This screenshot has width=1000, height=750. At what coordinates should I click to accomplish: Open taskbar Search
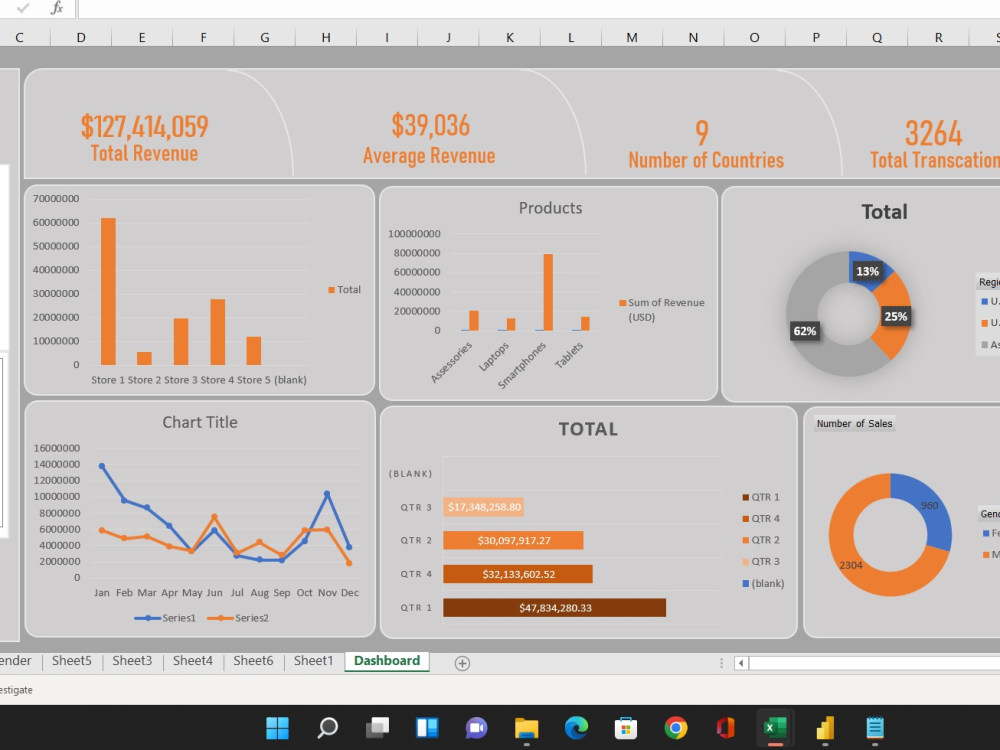coord(327,727)
